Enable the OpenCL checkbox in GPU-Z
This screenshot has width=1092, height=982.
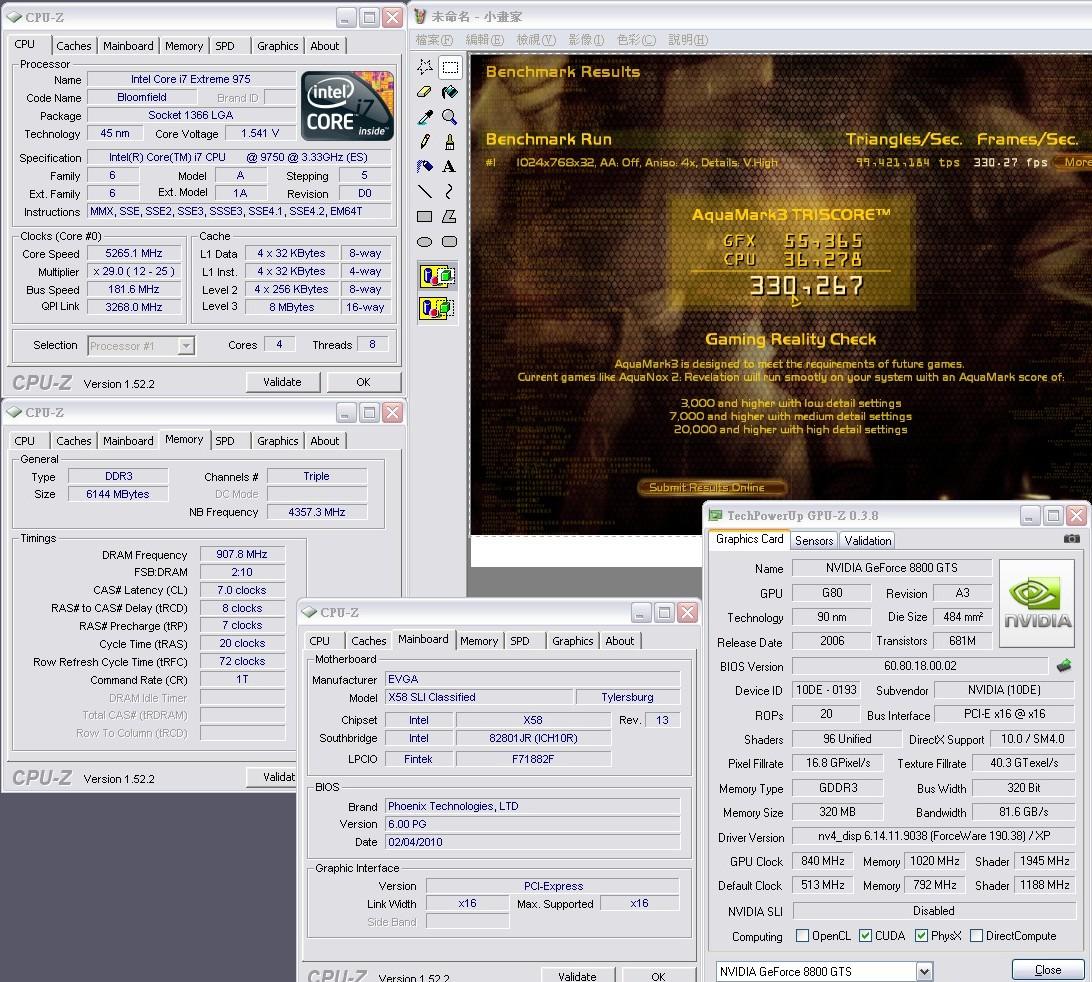[802, 935]
